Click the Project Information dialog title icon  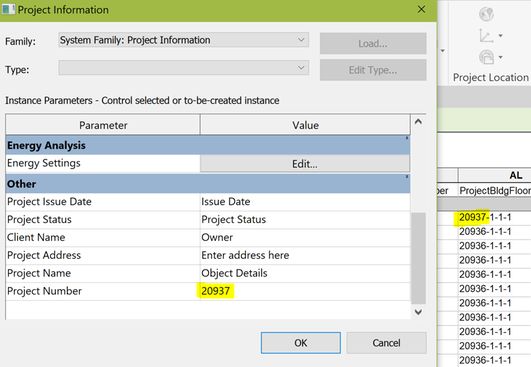pos(8,9)
